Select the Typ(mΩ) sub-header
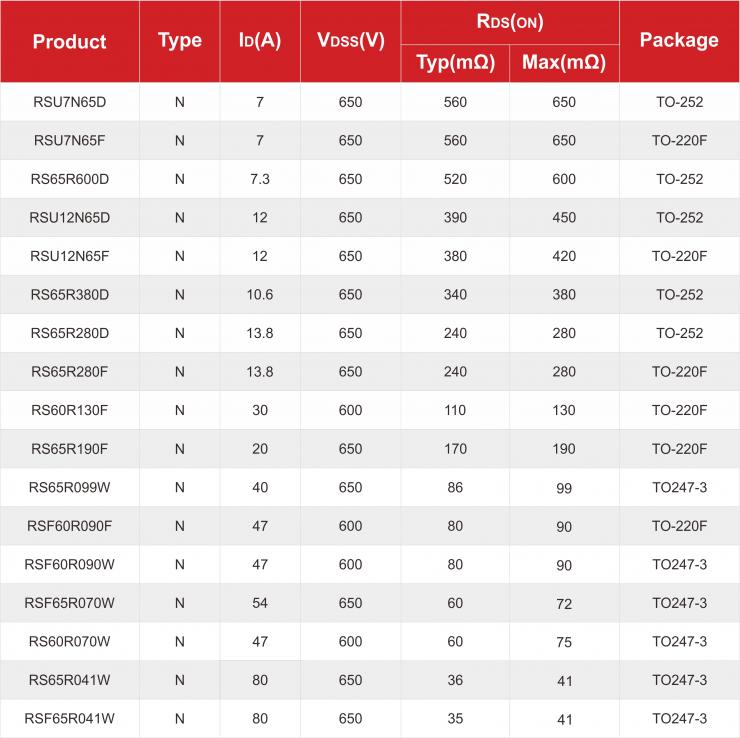This screenshot has width=740, height=738. tap(455, 63)
